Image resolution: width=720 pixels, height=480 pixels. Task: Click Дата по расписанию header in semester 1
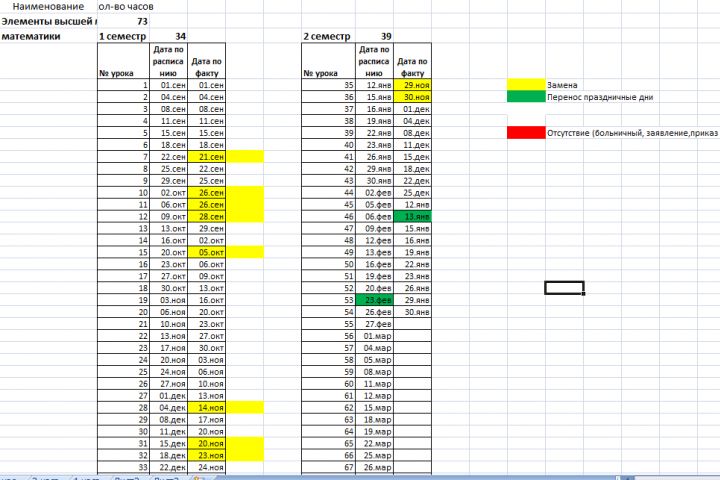pyautogui.click(x=169, y=61)
